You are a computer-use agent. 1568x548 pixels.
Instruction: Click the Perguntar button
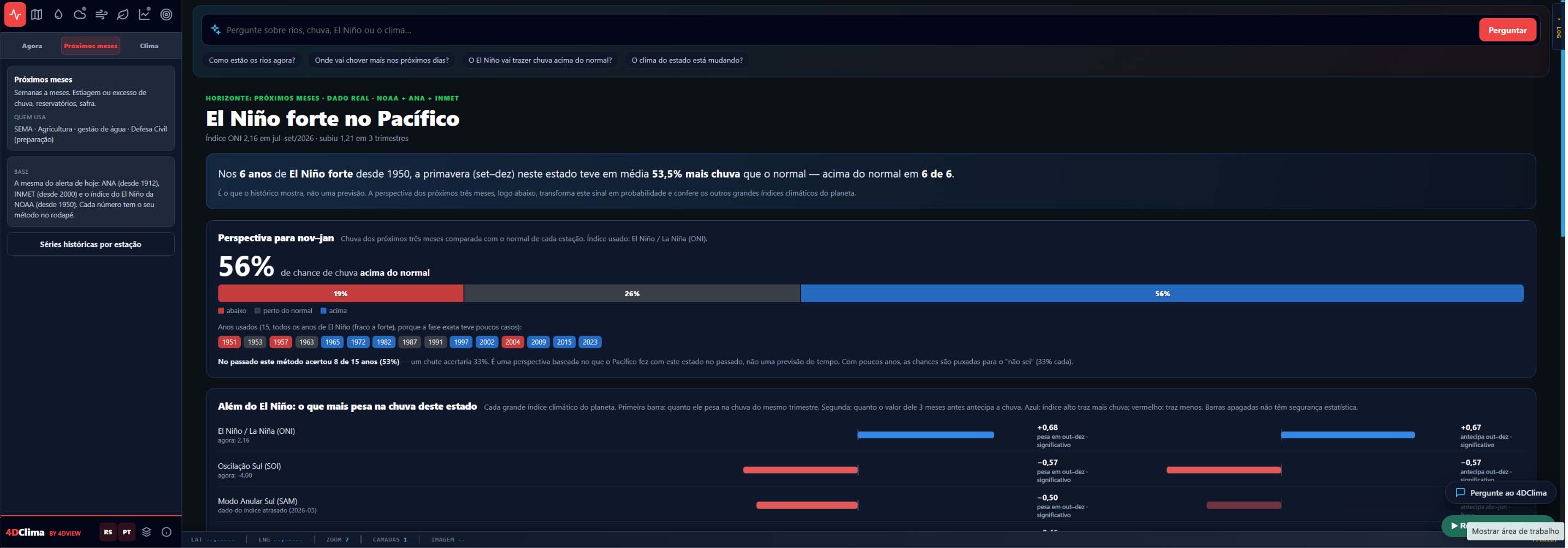tap(1507, 30)
